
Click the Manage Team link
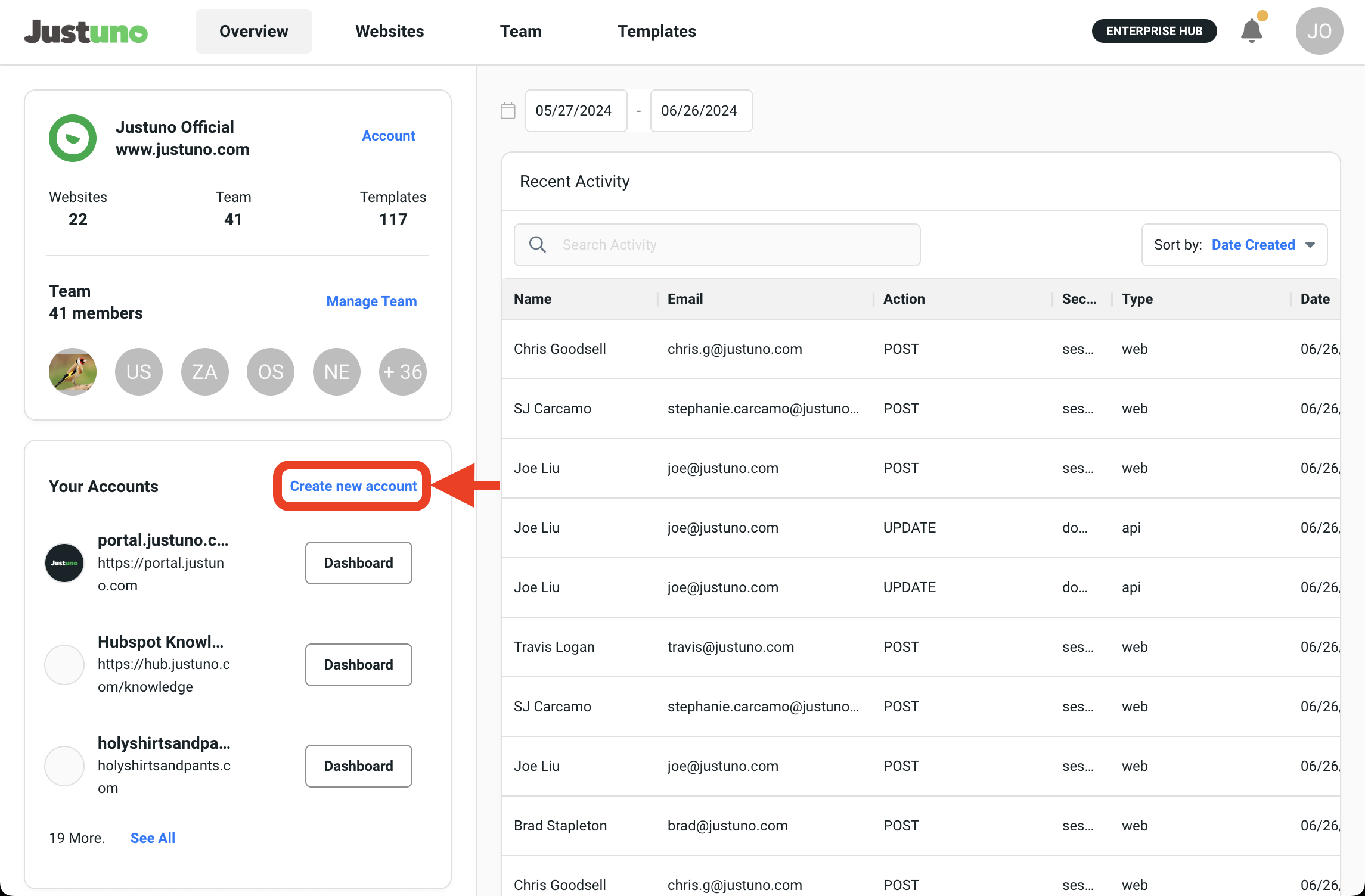tap(371, 301)
